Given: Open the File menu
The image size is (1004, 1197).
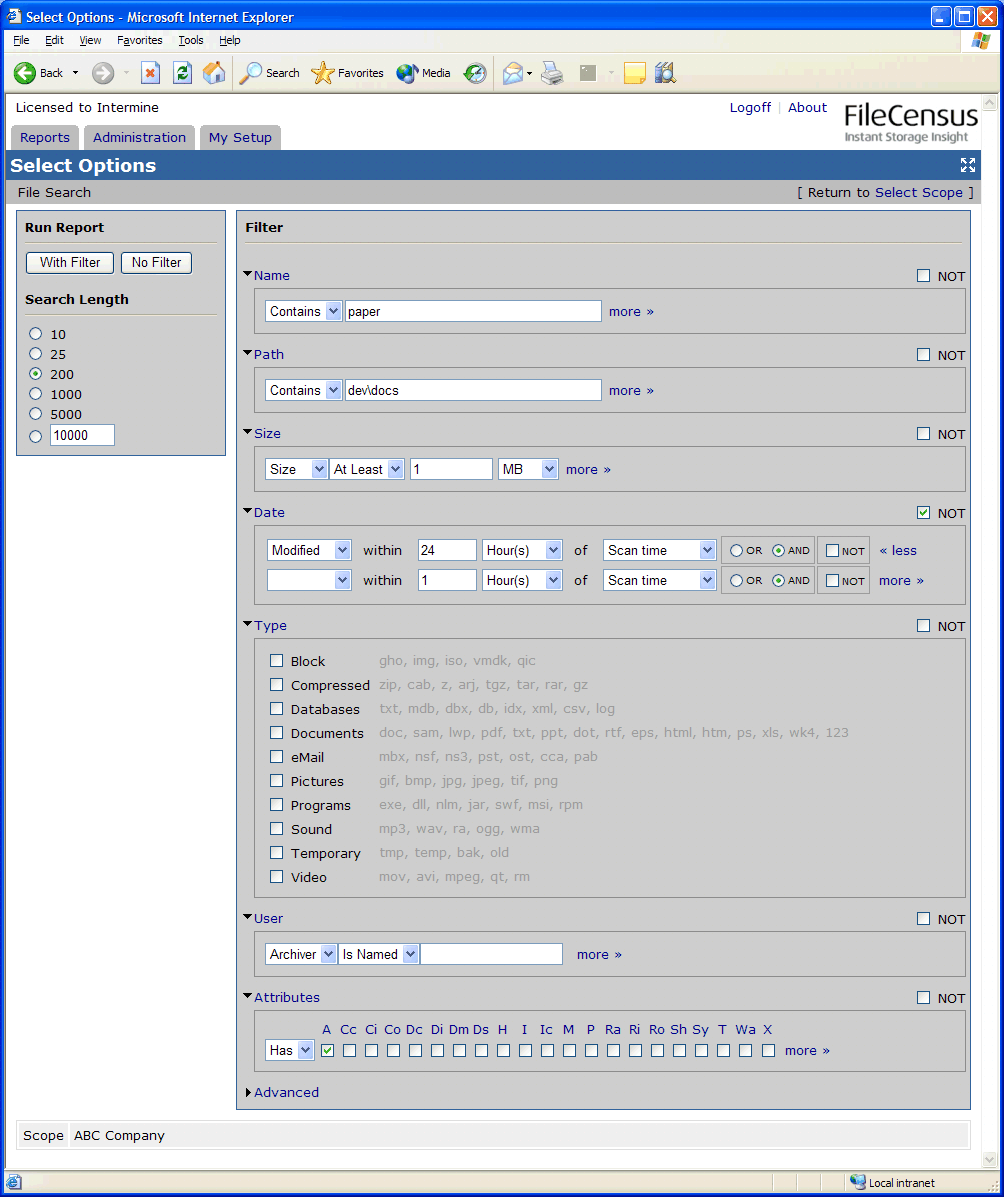Looking at the screenshot, I should pyautogui.click(x=21, y=40).
